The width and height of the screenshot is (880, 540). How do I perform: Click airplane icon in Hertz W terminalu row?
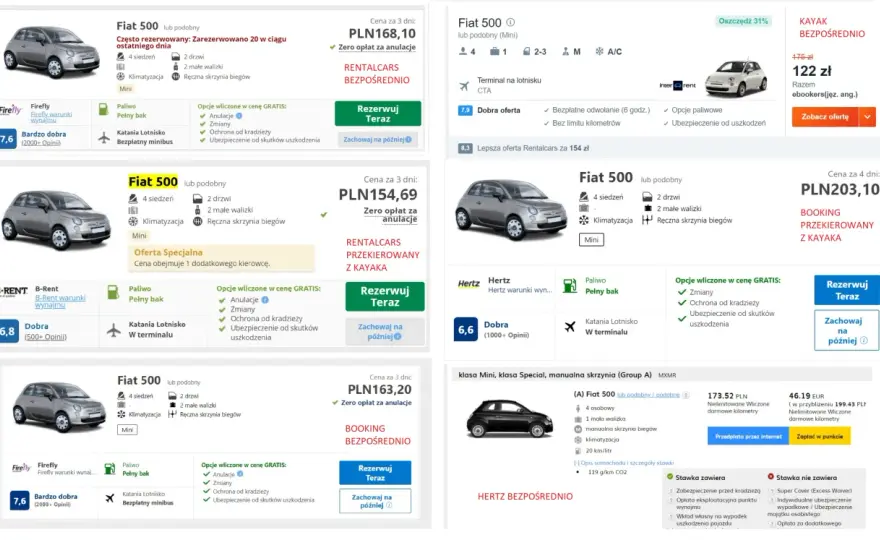(x=570, y=327)
